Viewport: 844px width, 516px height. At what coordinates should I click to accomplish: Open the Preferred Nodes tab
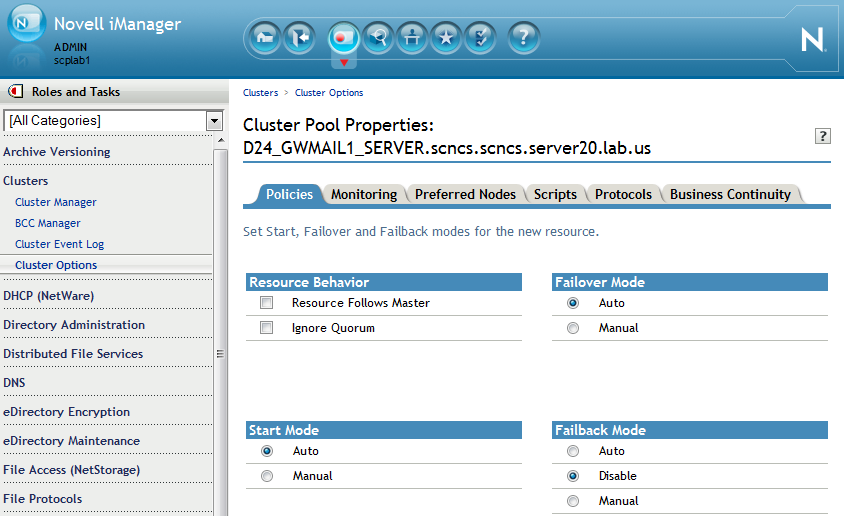(x=465, y=194)
